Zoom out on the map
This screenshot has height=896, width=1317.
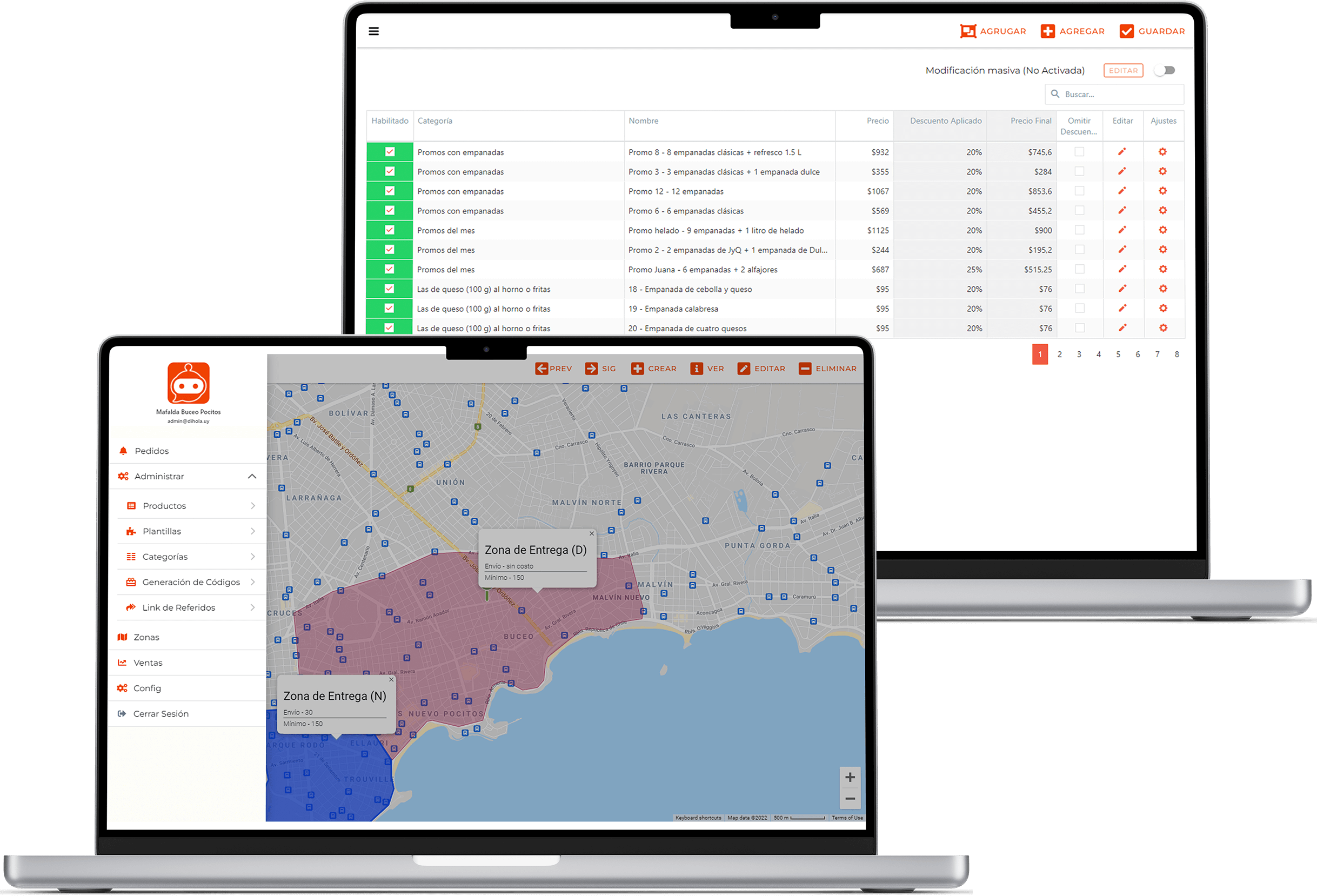(x=850, y=799)
